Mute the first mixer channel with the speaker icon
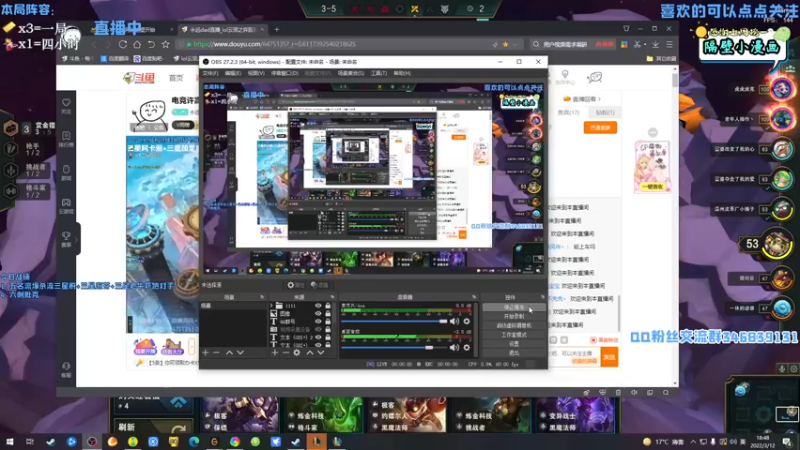 pos(454,321)
